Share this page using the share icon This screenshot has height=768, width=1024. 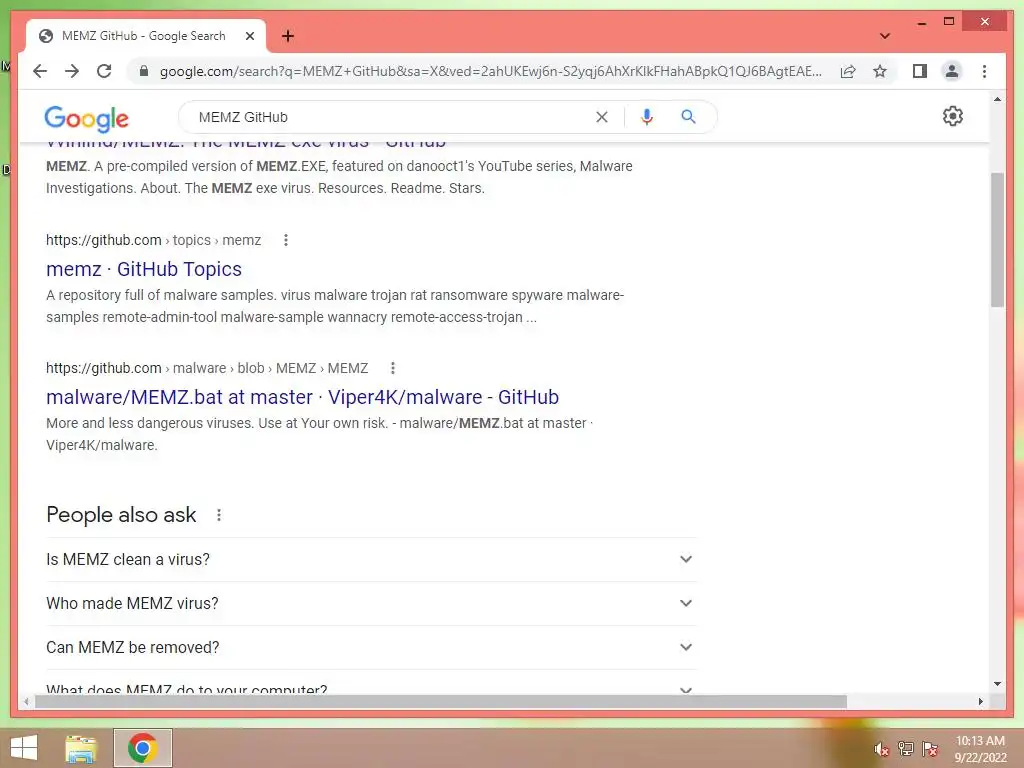point(848,71)
